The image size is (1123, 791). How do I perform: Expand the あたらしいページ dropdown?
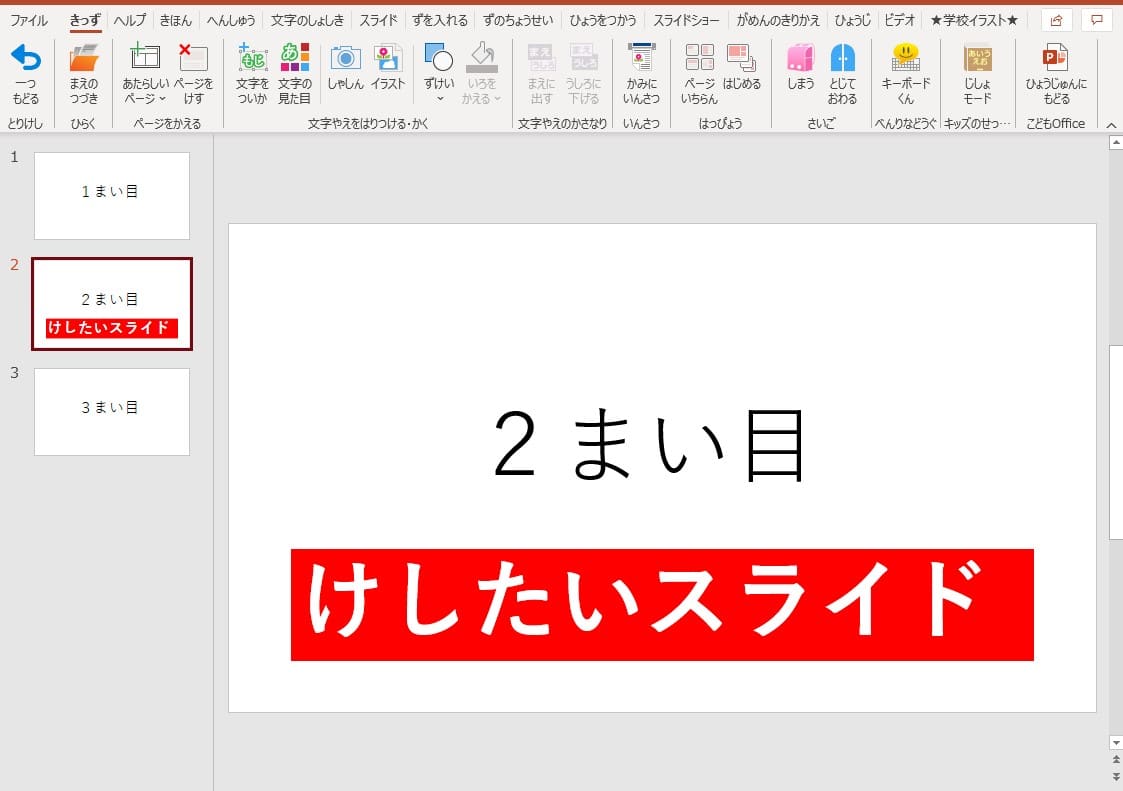145,99
